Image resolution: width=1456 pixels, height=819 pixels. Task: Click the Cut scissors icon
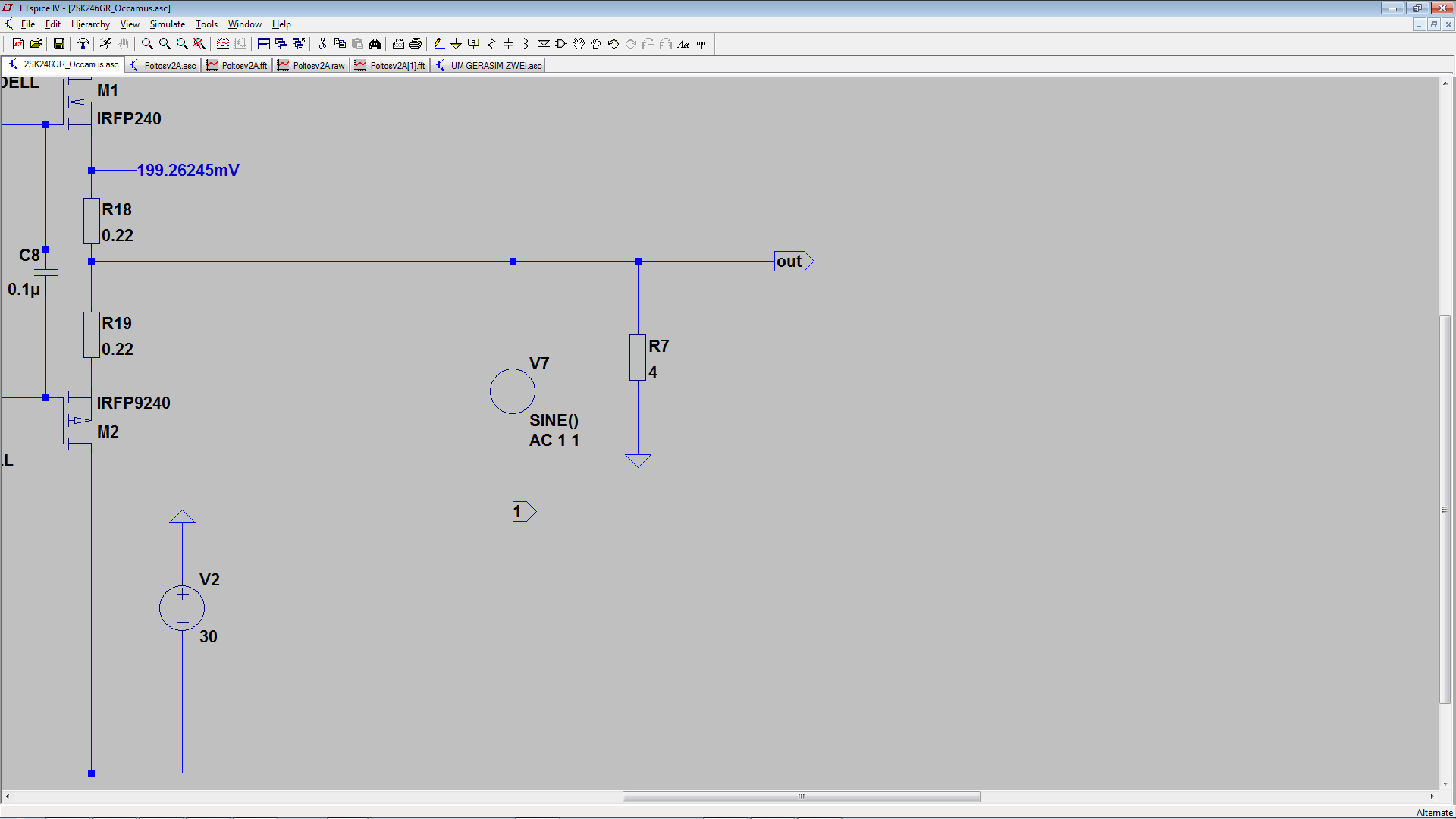coord(322,44)
